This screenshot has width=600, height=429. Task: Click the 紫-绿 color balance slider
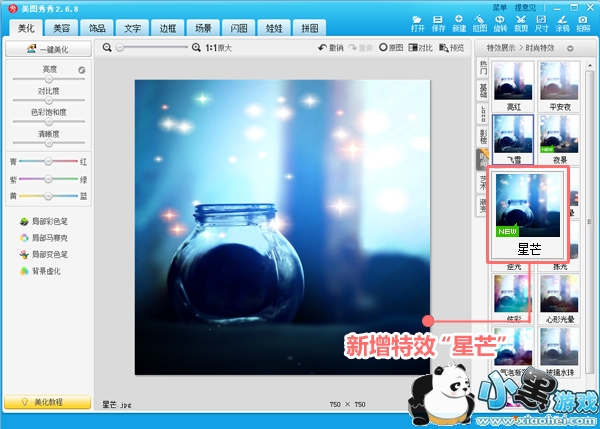tap(48, 179)
